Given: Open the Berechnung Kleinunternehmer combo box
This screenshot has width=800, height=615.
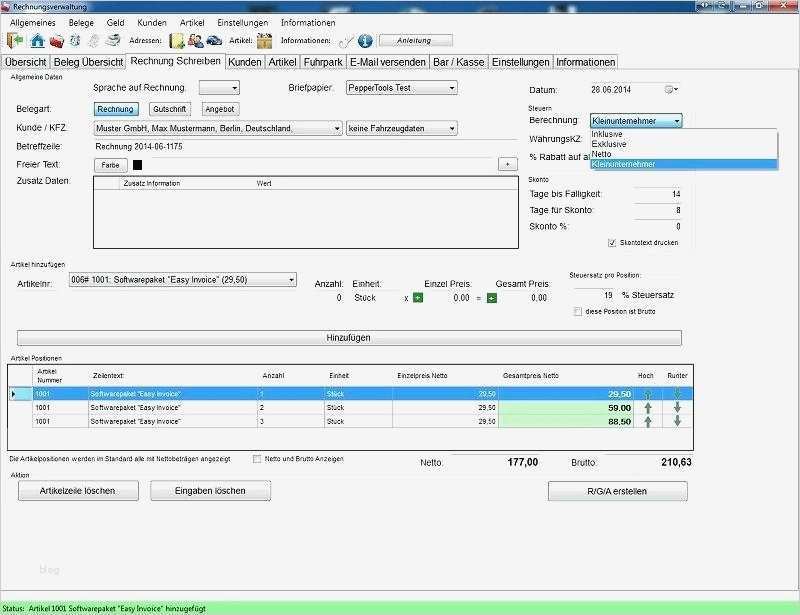Looking at the screenshot, I should [636, 121].
